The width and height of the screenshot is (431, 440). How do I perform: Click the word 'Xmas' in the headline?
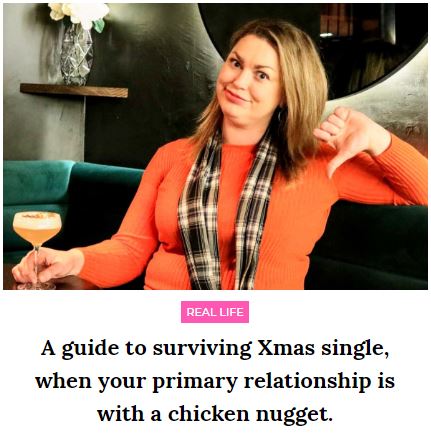coord(286,348)
